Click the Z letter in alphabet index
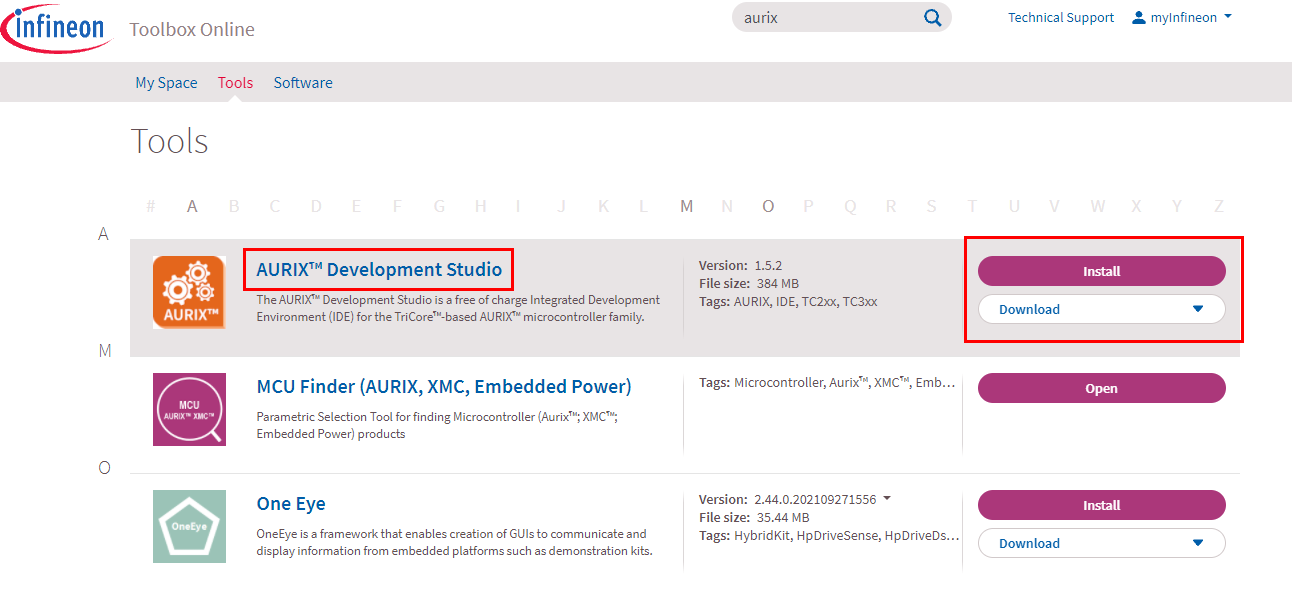Screen dimensions: 1292x595 coord(1219,206)
